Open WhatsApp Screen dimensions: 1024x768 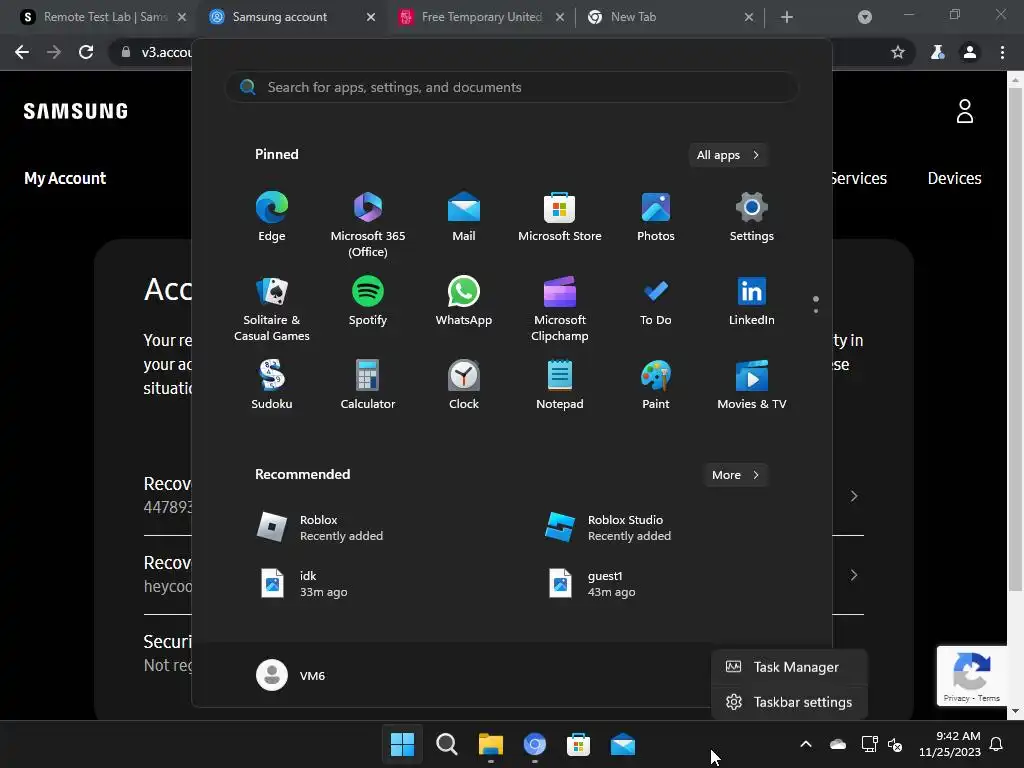tap(464, 301)
